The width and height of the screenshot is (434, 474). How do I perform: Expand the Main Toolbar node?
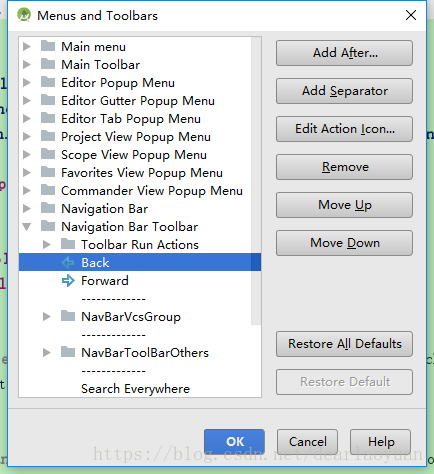(x=27, y=64)
